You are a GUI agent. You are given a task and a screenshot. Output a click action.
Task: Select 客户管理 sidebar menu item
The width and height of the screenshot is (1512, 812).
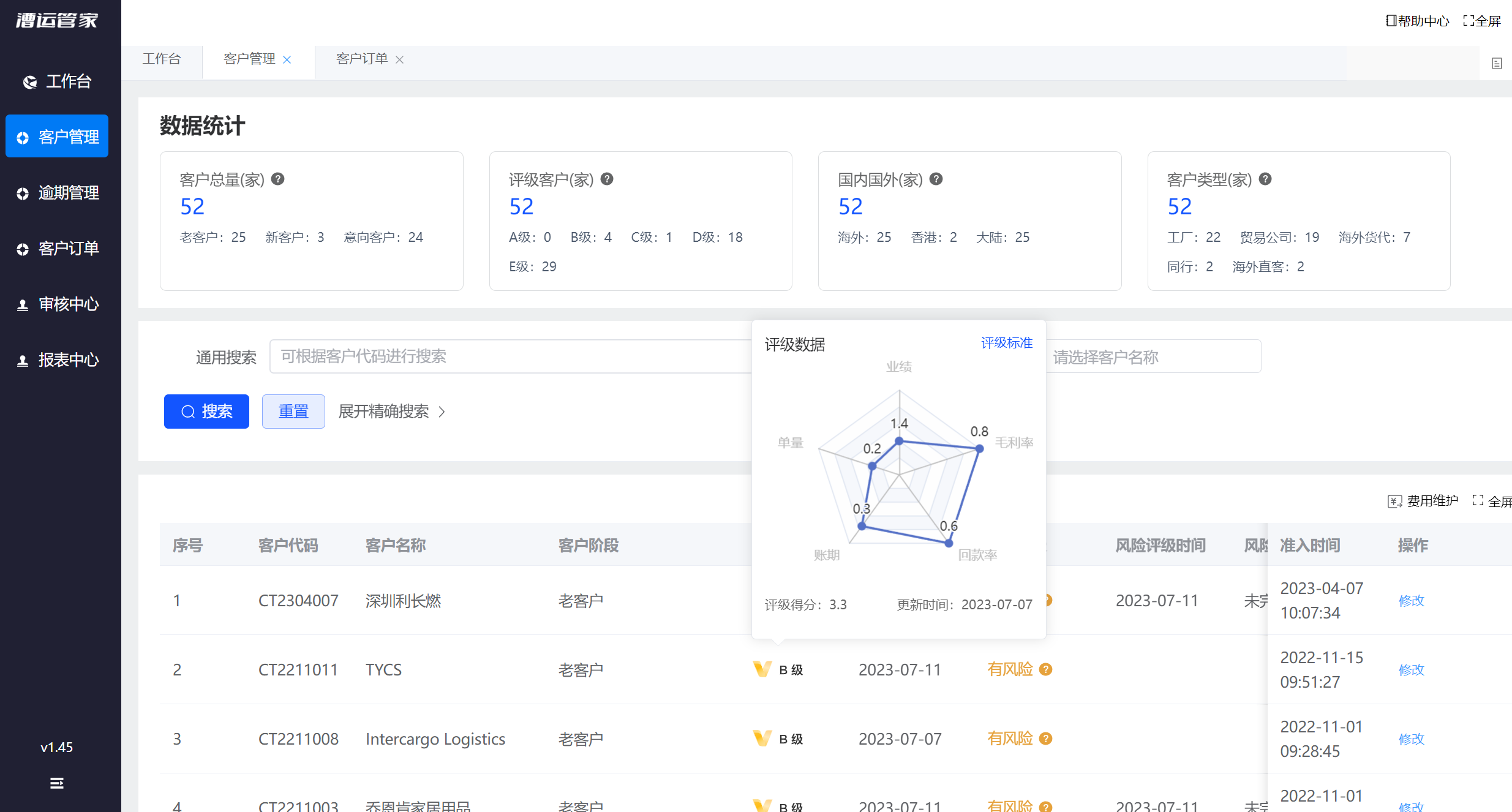[57, 136]
